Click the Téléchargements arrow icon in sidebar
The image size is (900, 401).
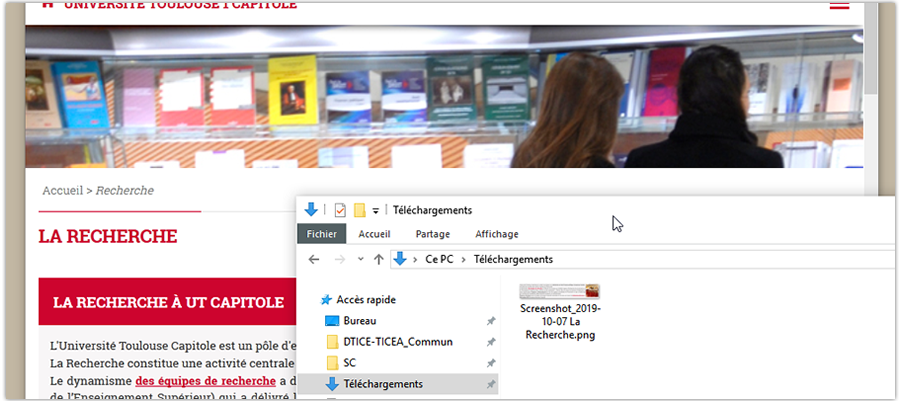[x=332, y=384]
